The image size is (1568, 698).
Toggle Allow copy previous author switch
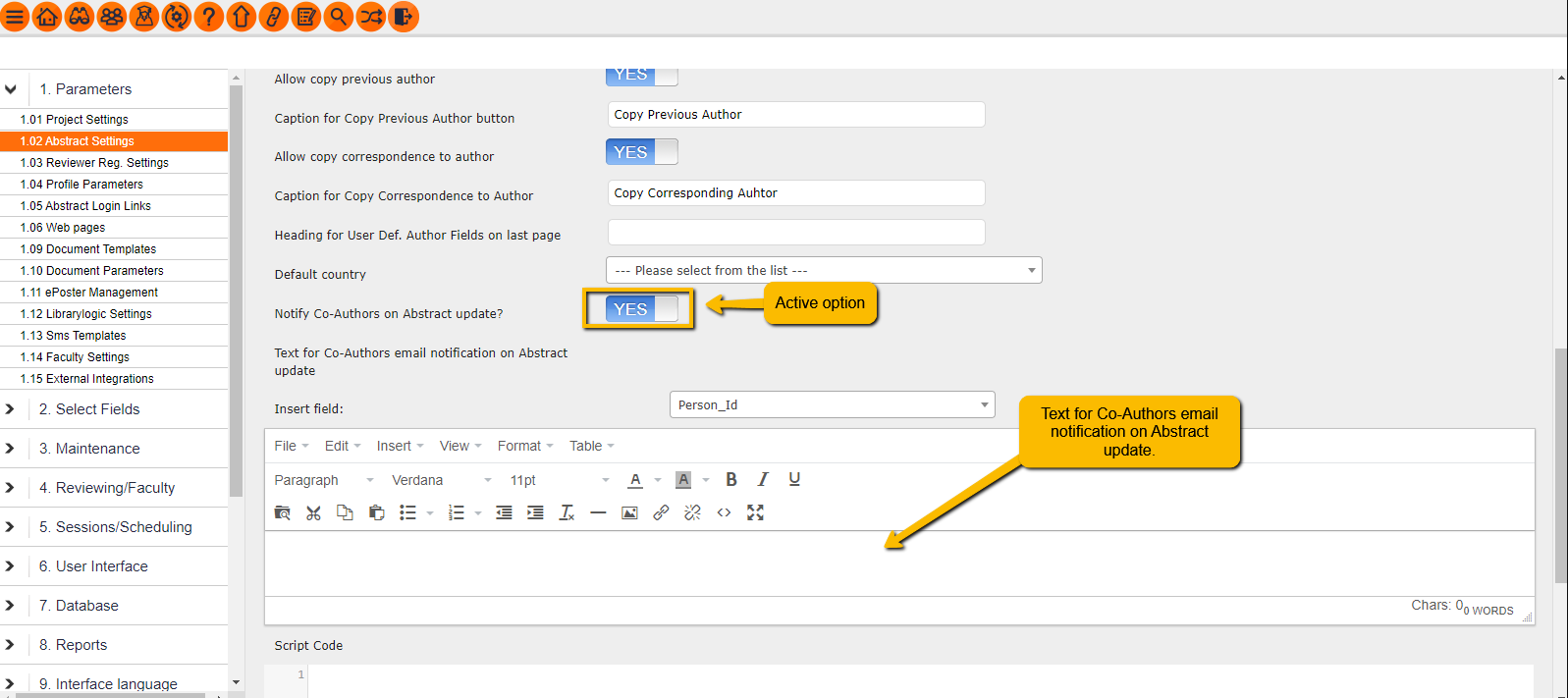coord(641,76)
